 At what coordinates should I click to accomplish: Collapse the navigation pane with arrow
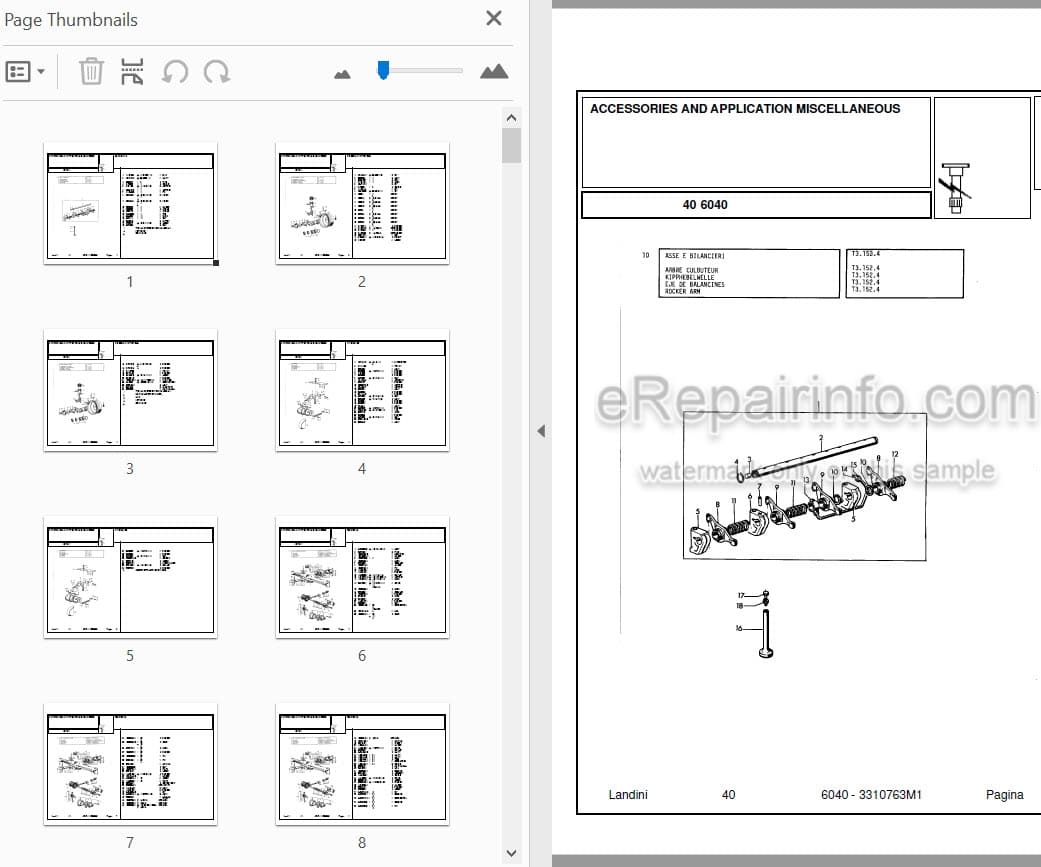point(541,432)
